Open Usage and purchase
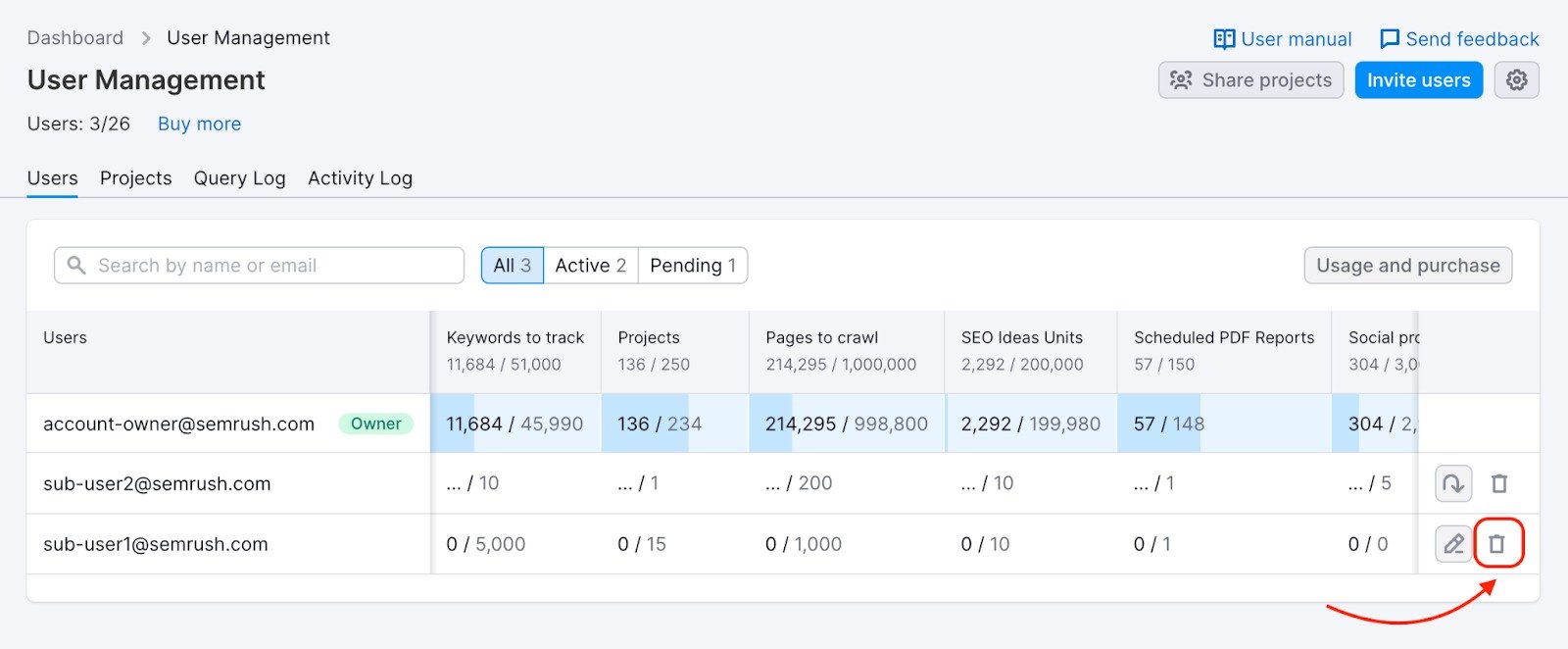 [1407, 266]
